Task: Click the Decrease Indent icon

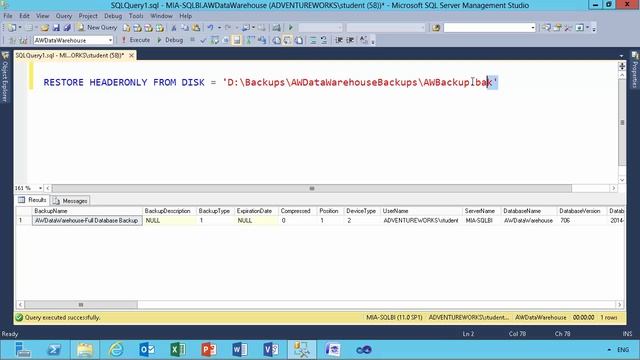Action: tap(339, 40)
